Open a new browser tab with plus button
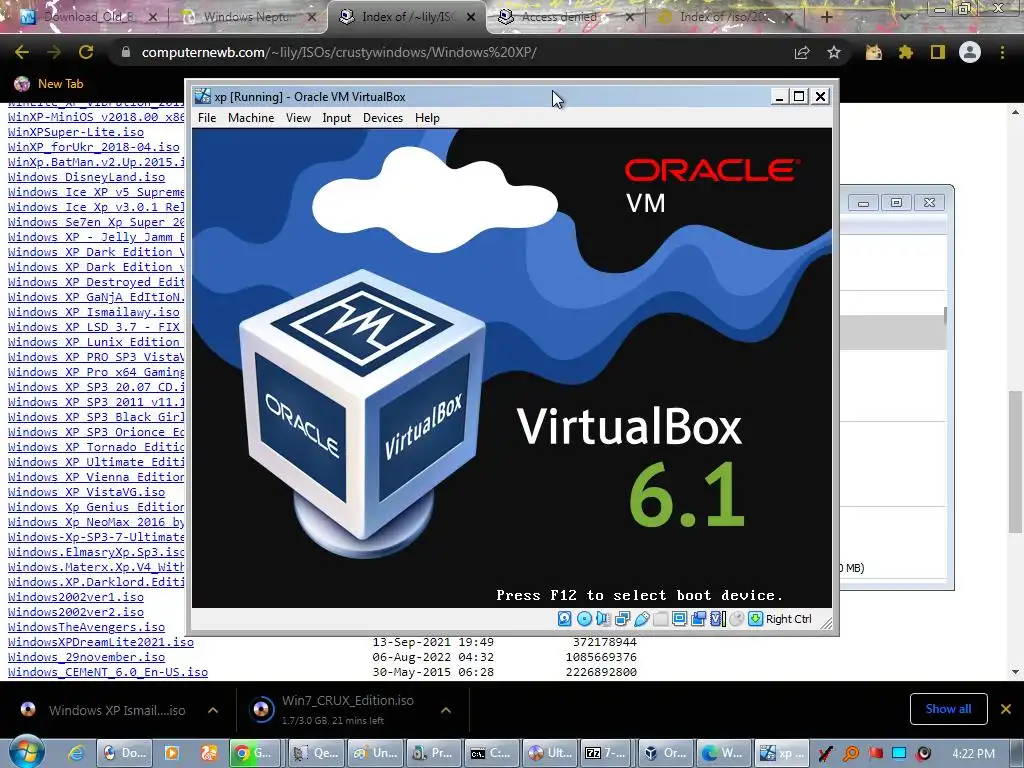The height and width of the screenshot is (768, 1024). point(826,17)
